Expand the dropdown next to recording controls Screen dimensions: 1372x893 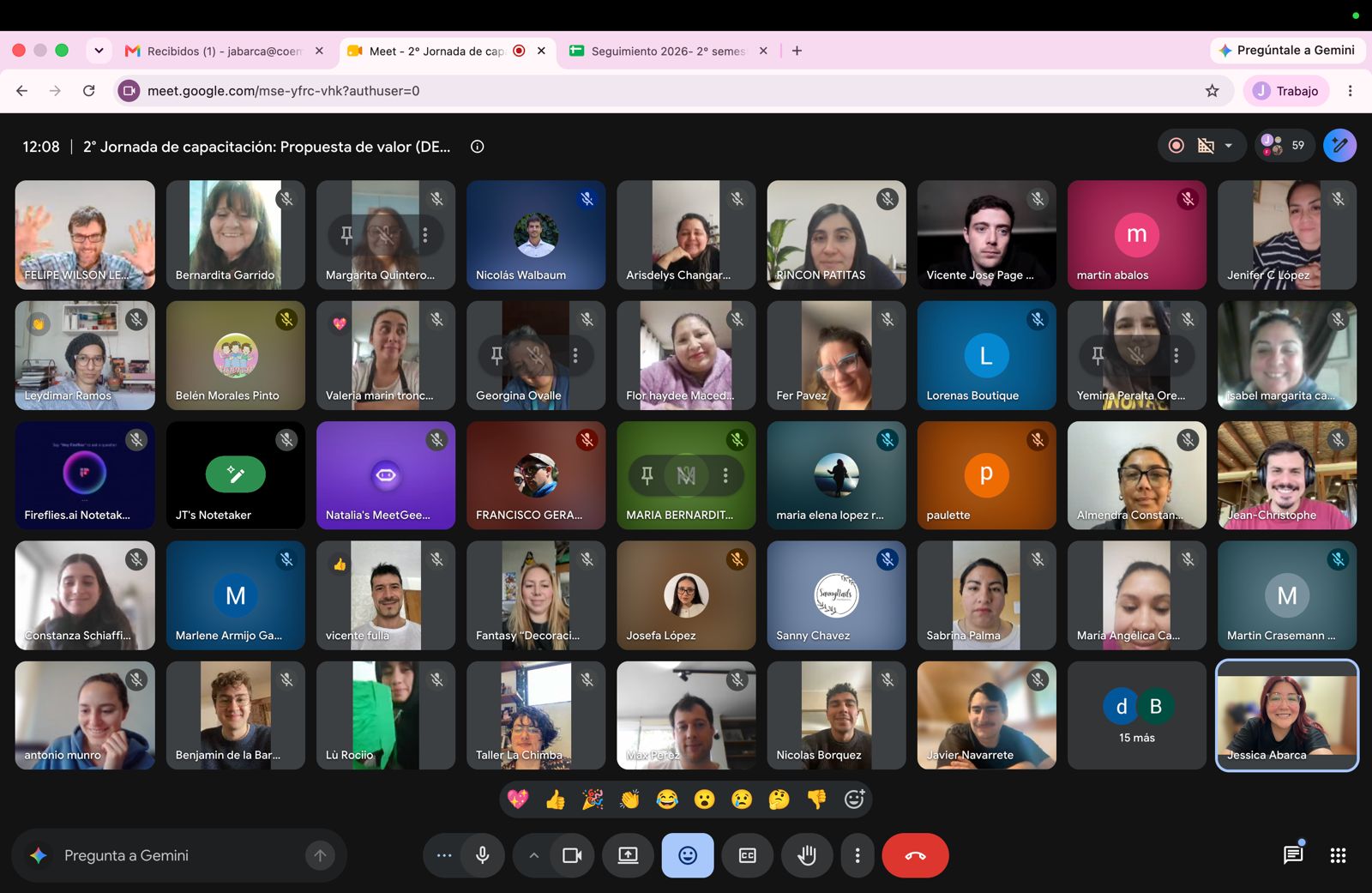tap(1229, 146)
